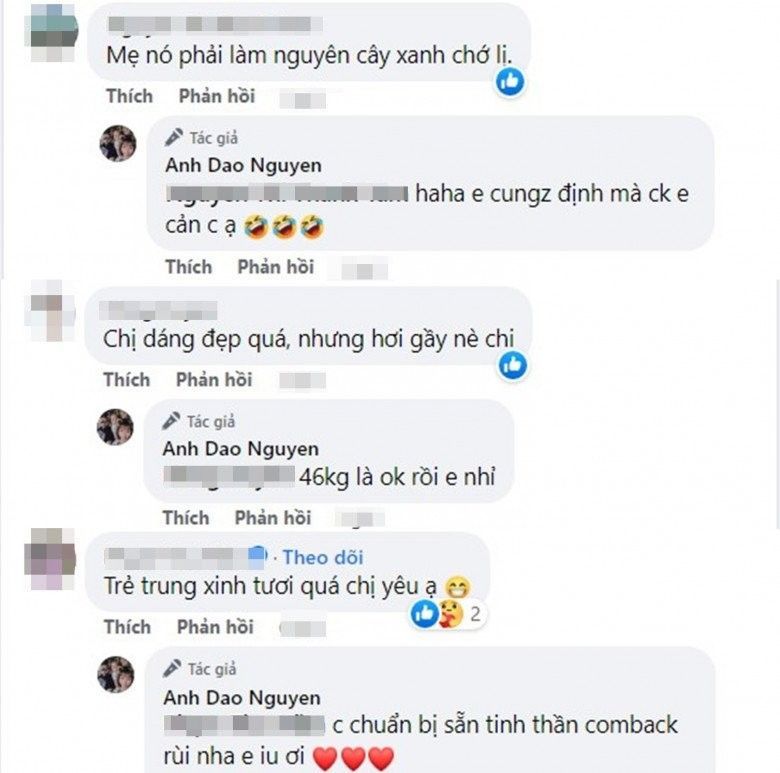Click the like reaction on the 'cây xanh' comment
The image size is (780, 773).
tap(510, 81)
